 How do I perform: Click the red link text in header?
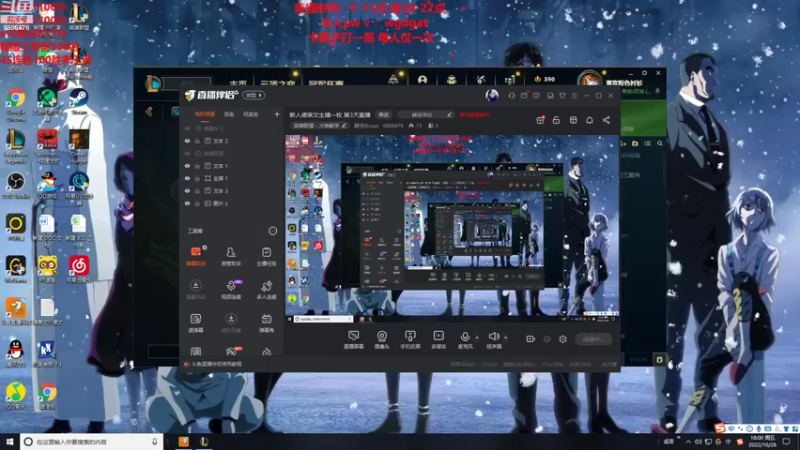[x=474, y=115]
